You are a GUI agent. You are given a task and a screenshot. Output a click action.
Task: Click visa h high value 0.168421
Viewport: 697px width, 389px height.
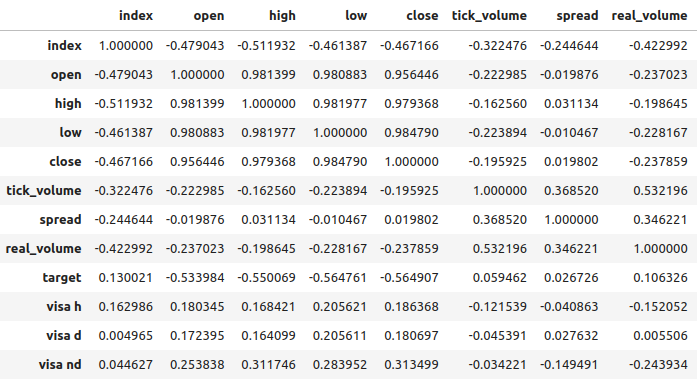pos(268,306)
